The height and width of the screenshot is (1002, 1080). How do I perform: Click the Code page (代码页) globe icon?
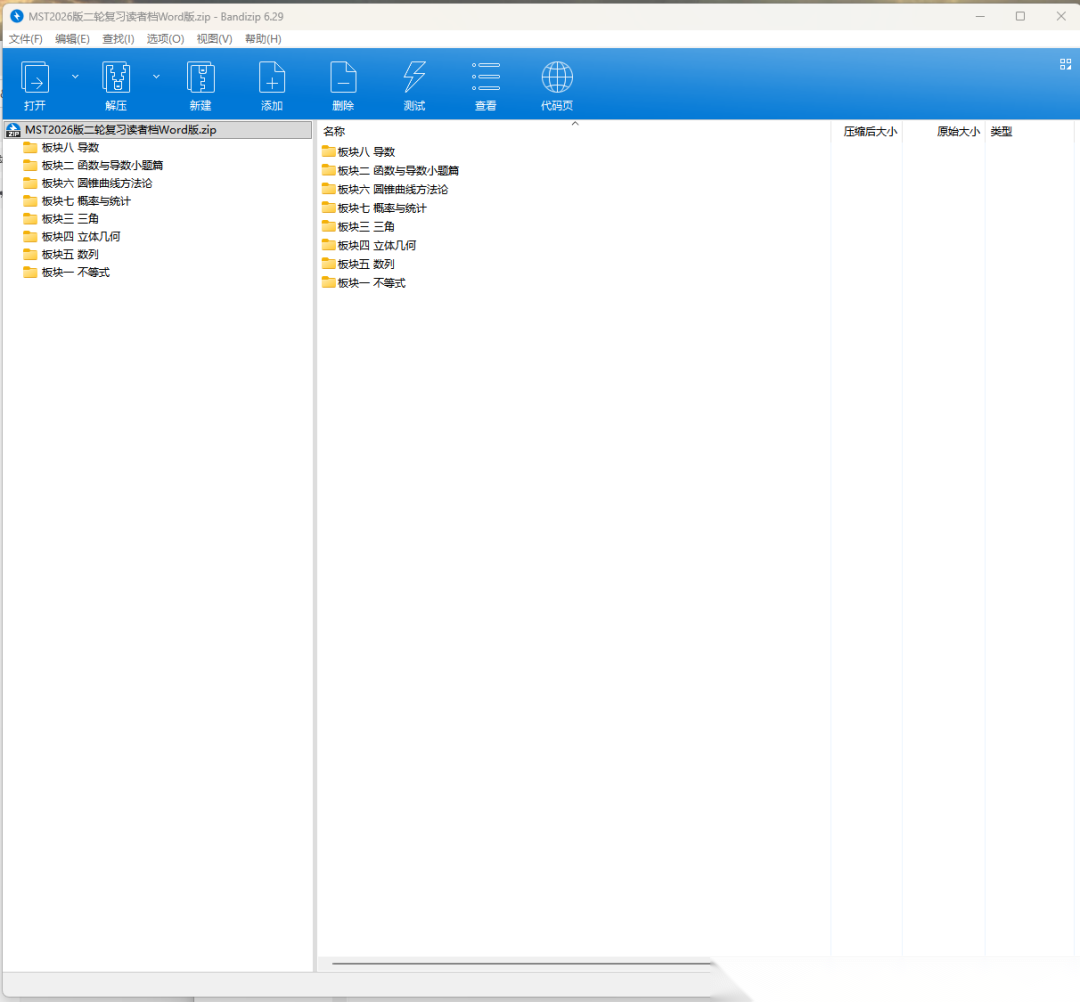tap(557, 78)
